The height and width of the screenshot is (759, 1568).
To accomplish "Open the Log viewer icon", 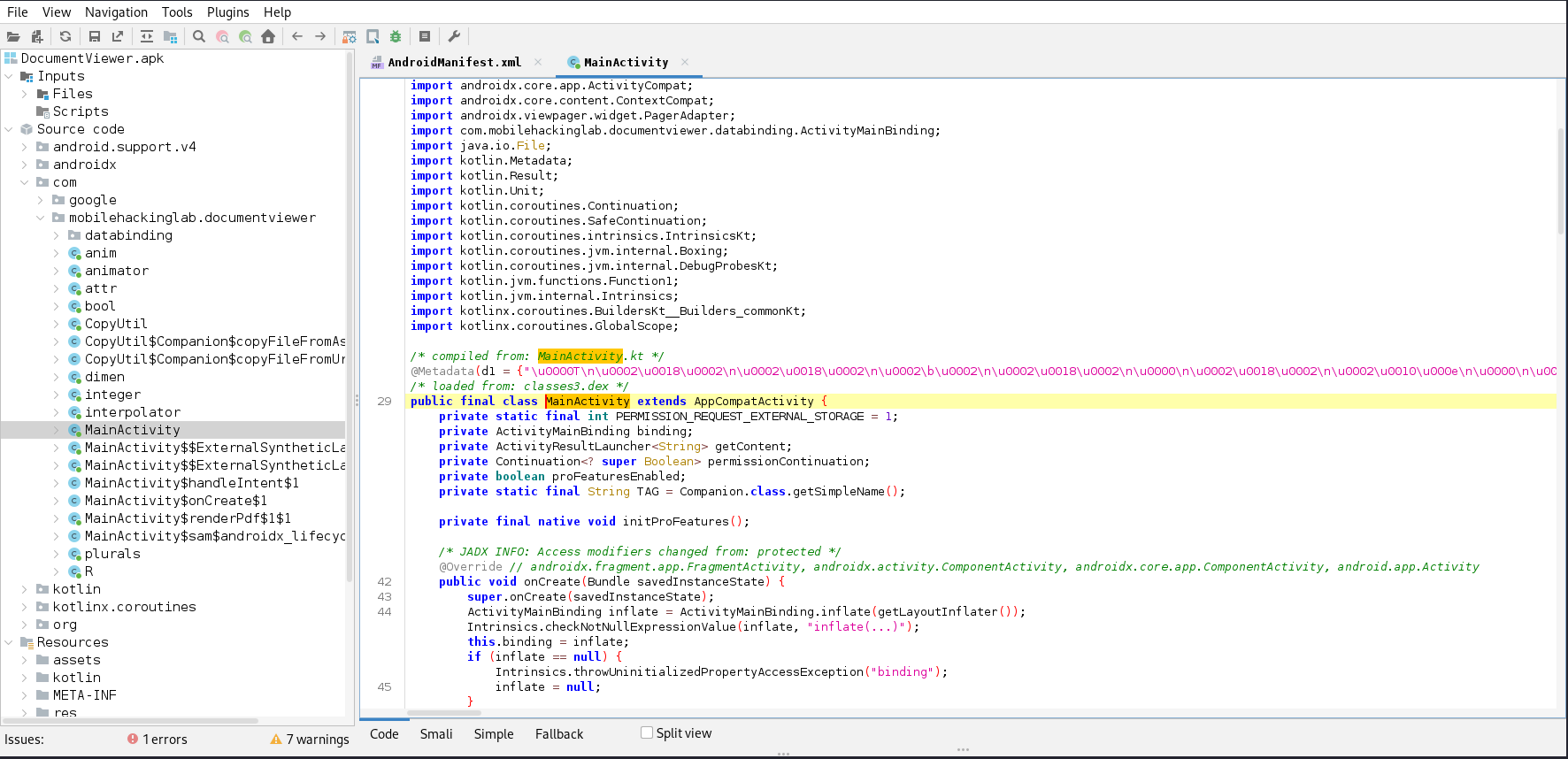I will pos(425,36).
